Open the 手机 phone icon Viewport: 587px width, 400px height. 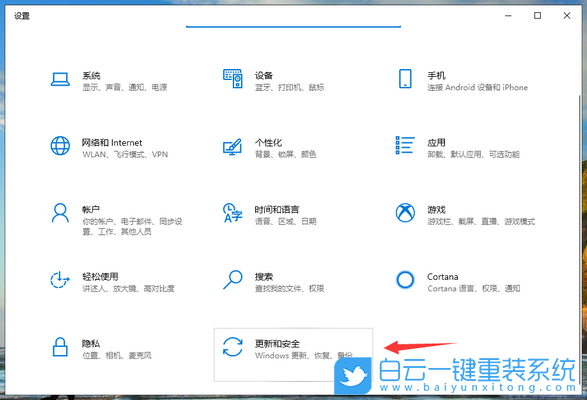405,79
